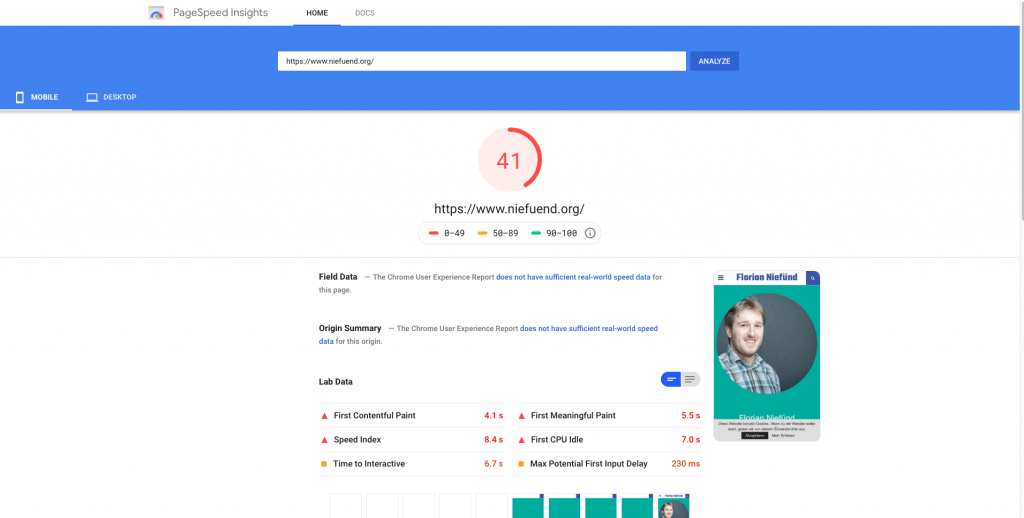Click the 230 ms value
The width and height of the screenshot is (1024, 518).
click(686, 464)
